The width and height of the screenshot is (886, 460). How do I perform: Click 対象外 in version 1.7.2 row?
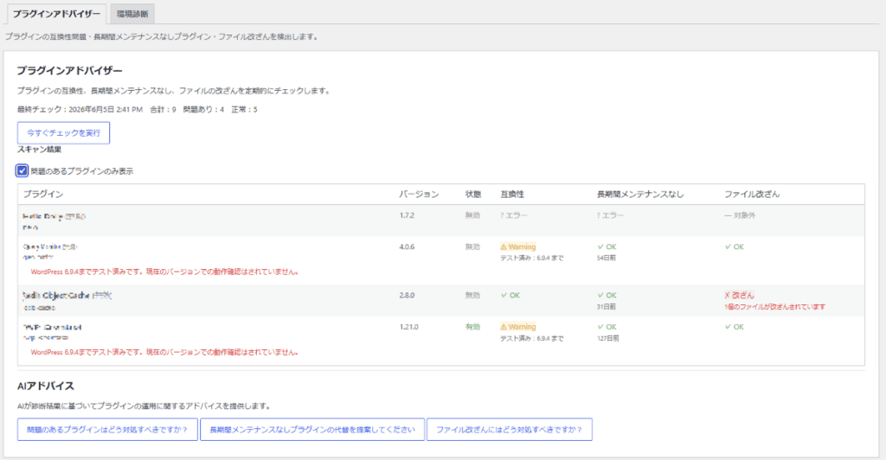[740, 215]
